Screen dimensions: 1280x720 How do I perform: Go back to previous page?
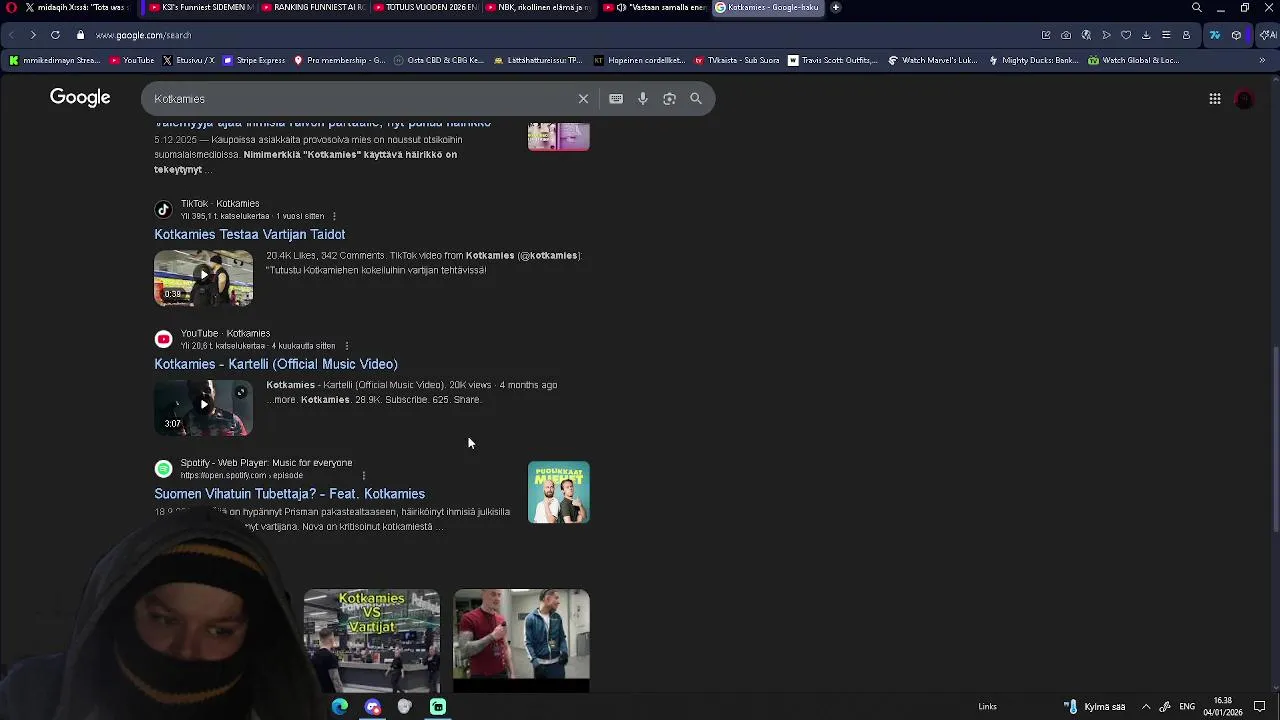(x=11, y=35)
